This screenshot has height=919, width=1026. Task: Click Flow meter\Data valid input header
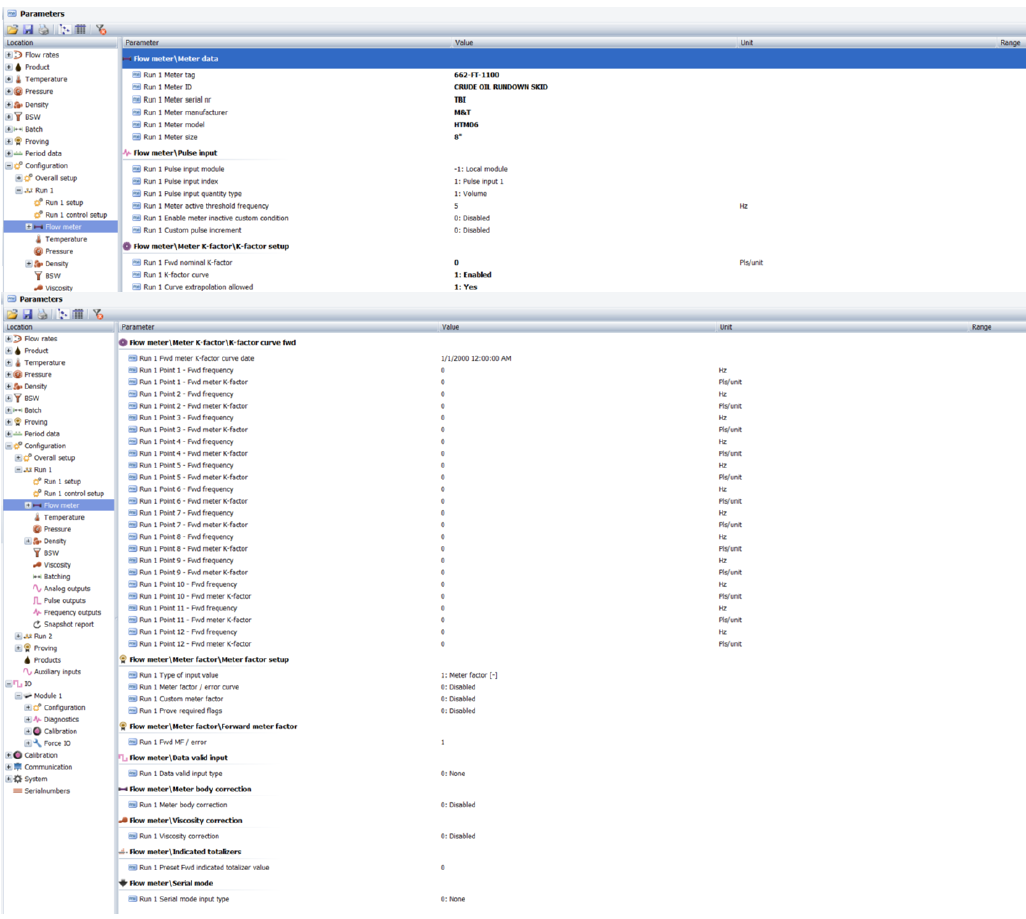178,757
